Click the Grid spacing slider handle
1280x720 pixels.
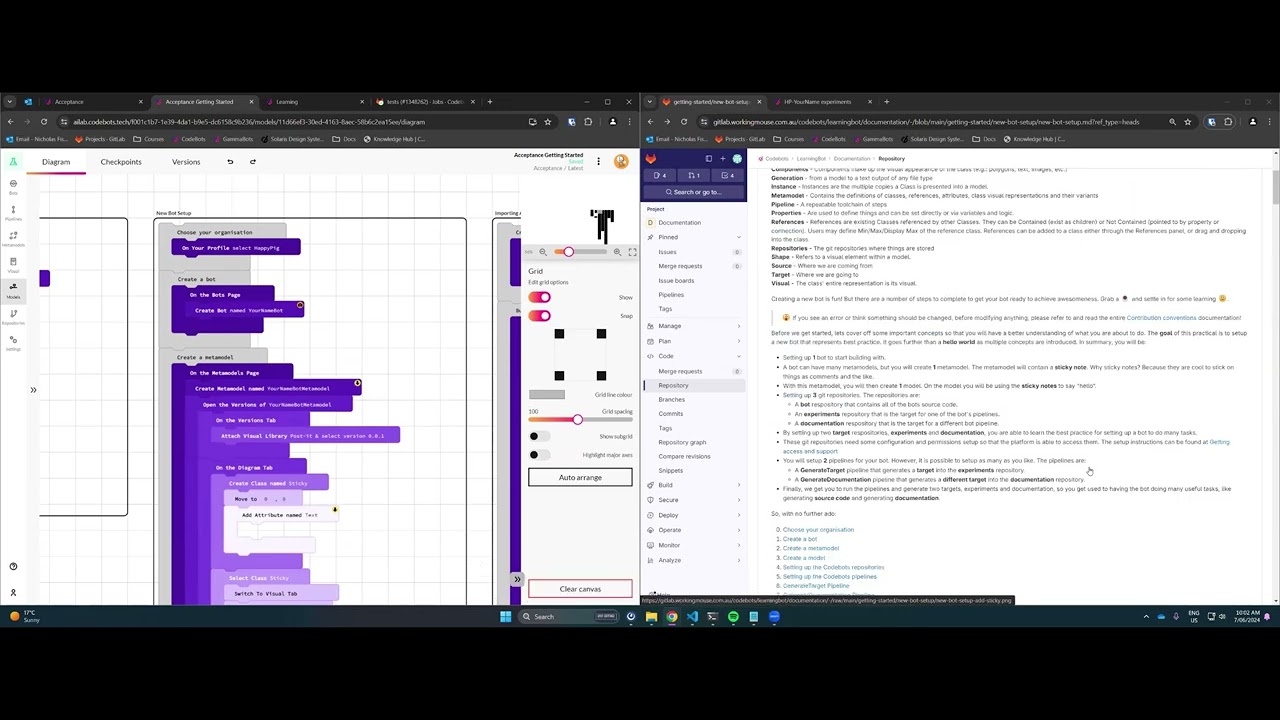[x=577, y=420]
